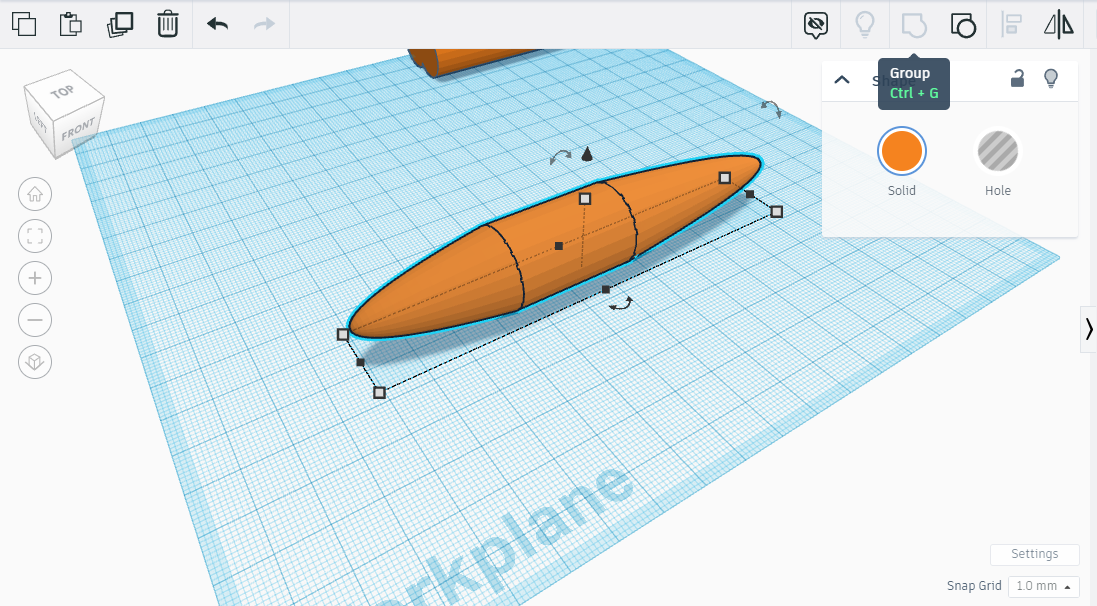1097x606 pixels.
Task: Select the front-left corner white handle
Action: point(343,334)
